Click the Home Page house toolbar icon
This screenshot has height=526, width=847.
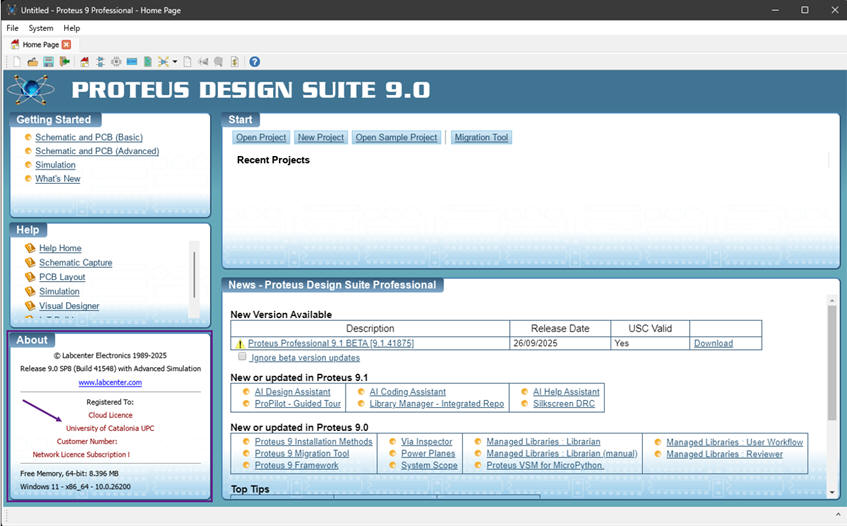(x=84, y=62)
